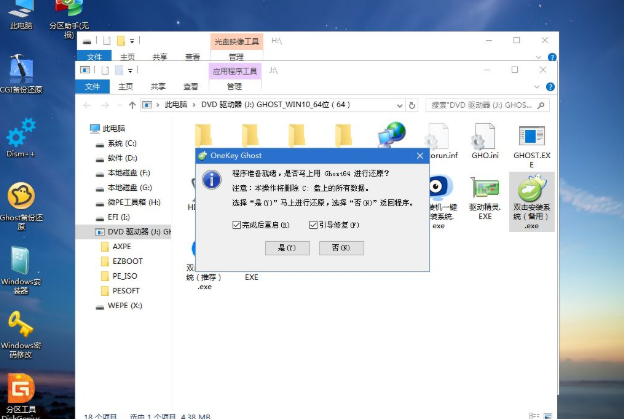The width and height of the screenshot is (624, 419).
Task: Click the help question mark in J: window
Action: pyautogui.click(x=550, y=87)
